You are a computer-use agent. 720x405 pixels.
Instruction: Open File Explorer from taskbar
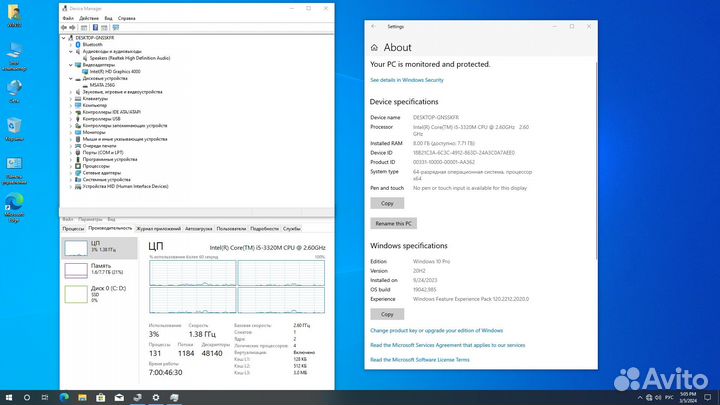click(82, 398)
